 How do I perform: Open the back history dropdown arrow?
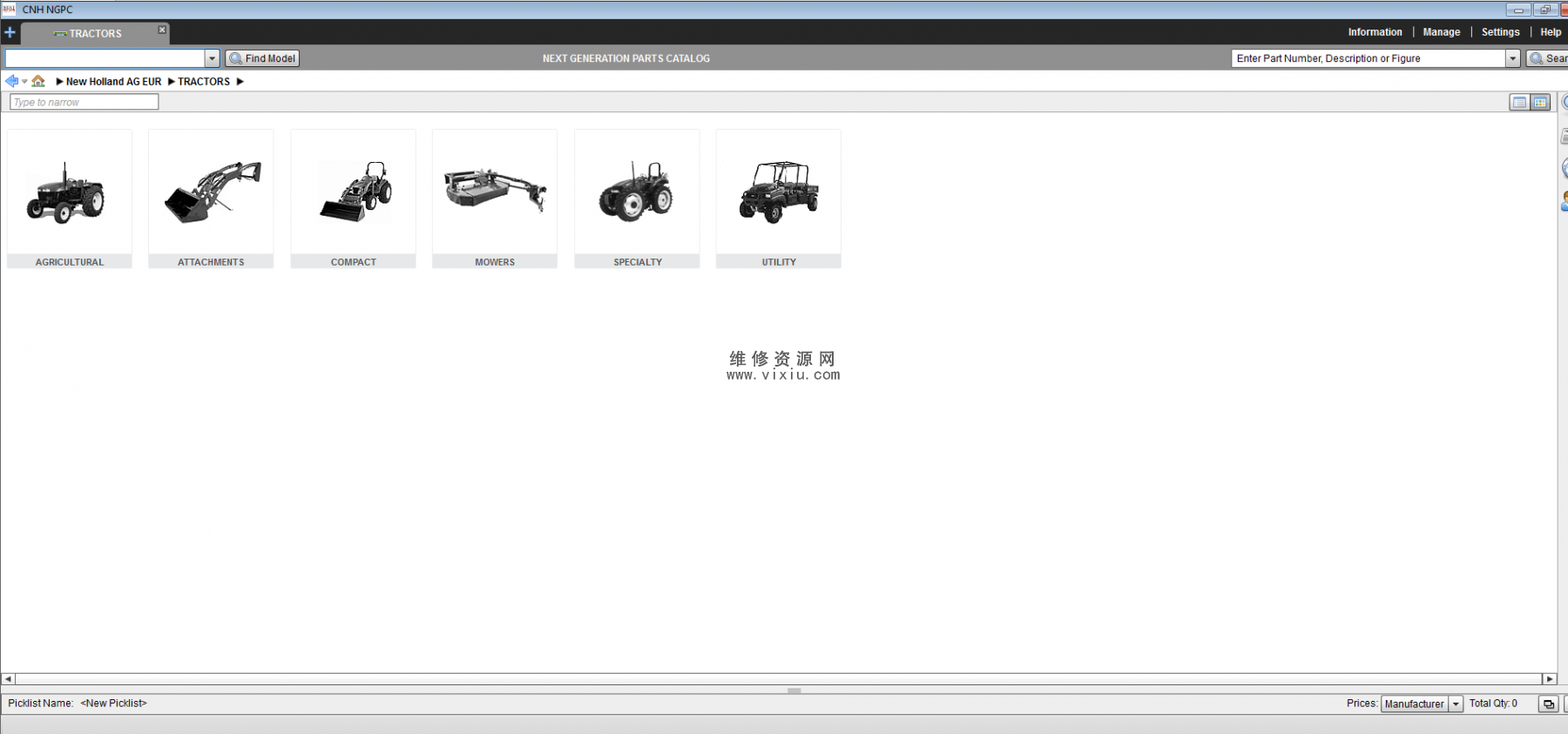click(x=24, y=82)
